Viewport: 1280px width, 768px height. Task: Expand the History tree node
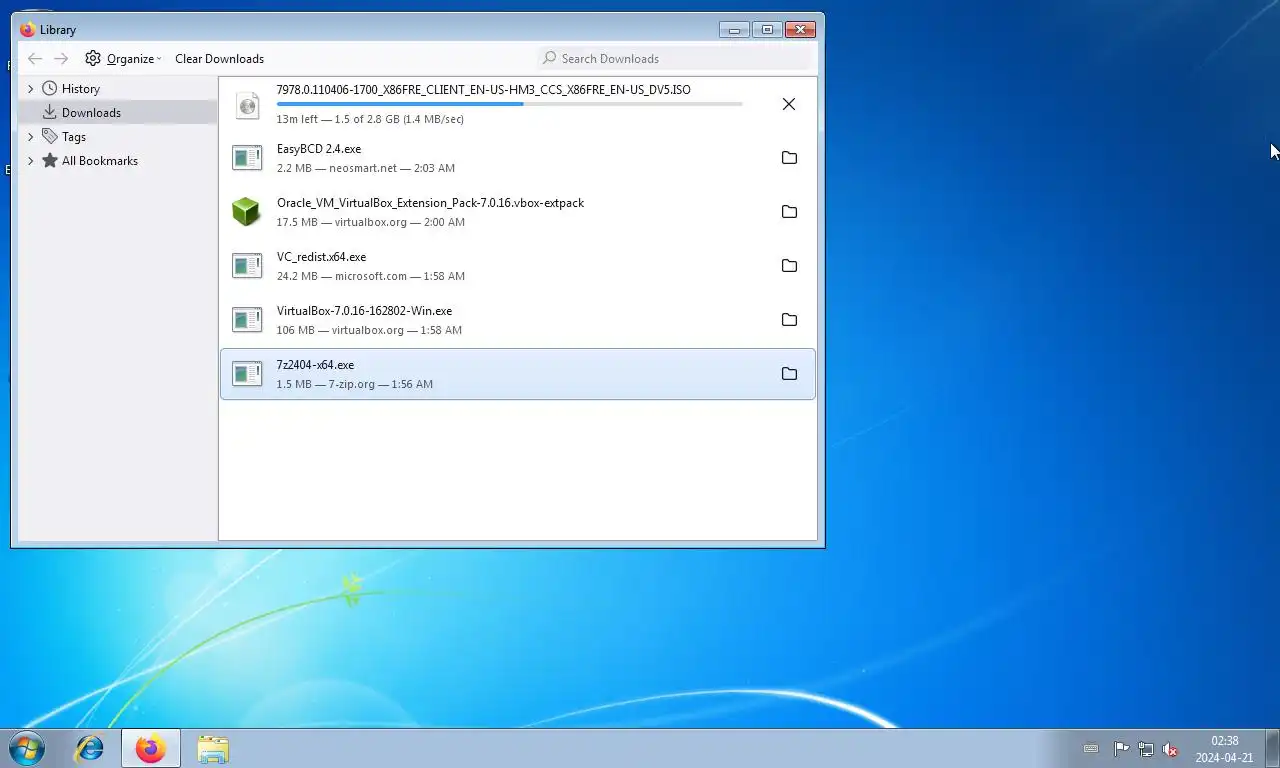(30, 88)
